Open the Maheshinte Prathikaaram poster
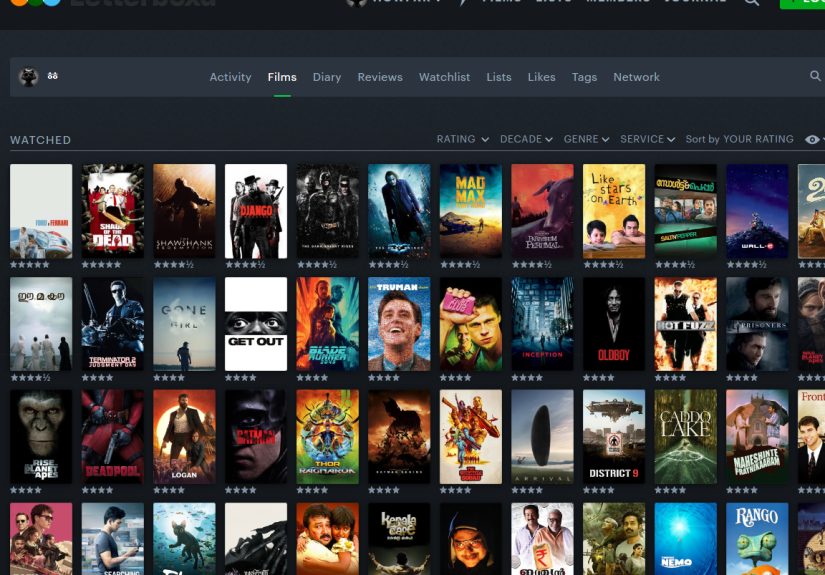This screenshot has height=575, width=825. pyautogui.click(x=757, y=437)
